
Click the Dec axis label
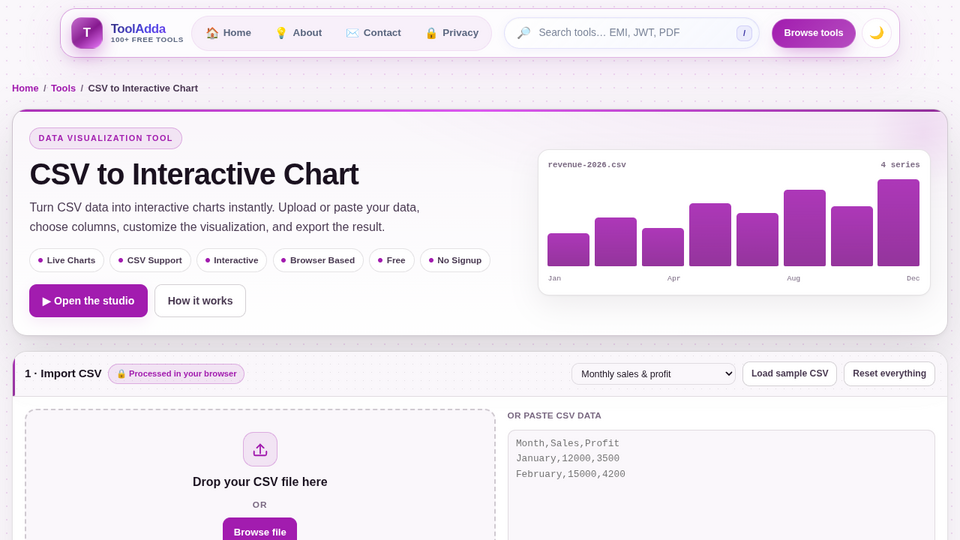tap(913, 278)
